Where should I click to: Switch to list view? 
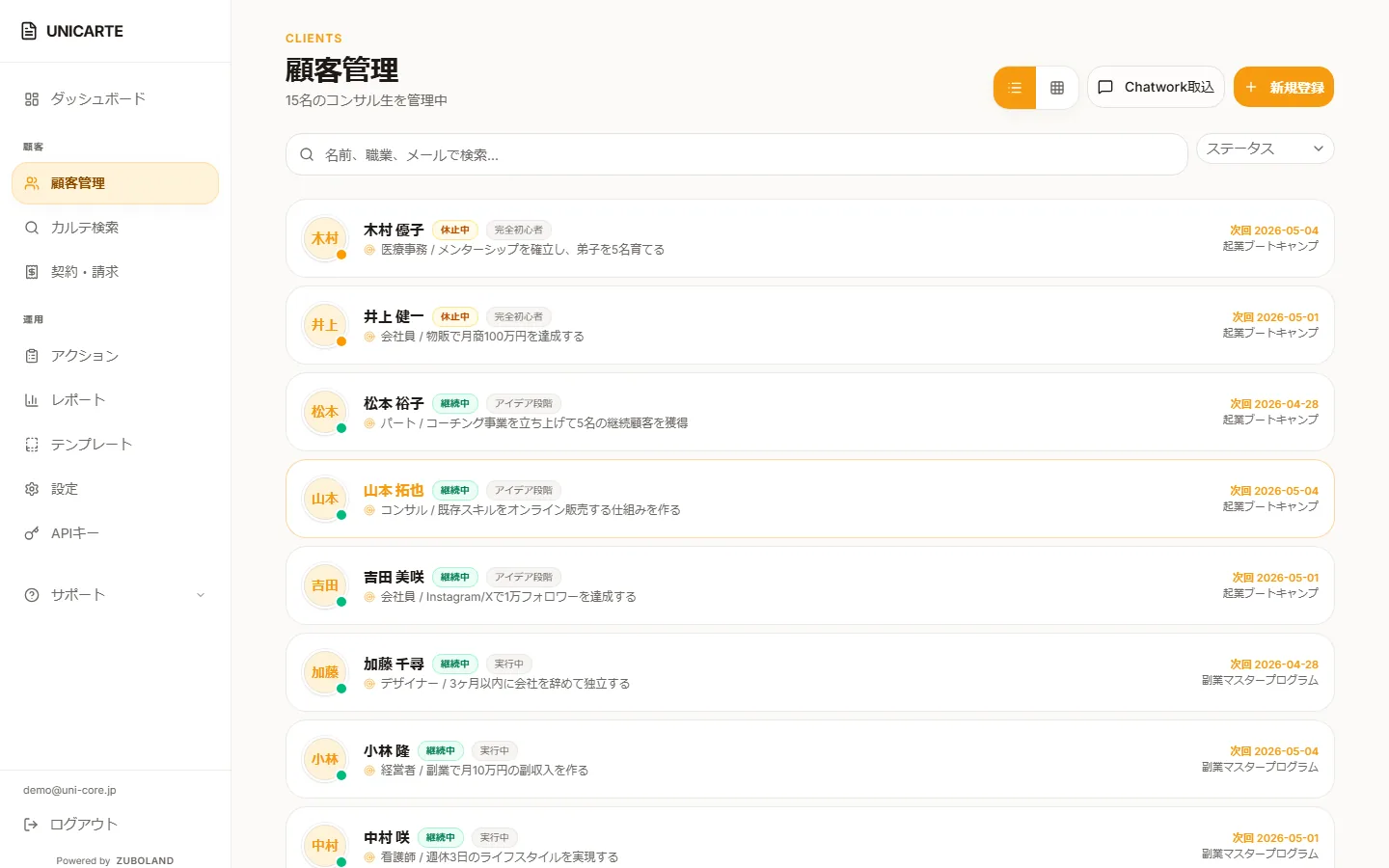coord(1015,88)
